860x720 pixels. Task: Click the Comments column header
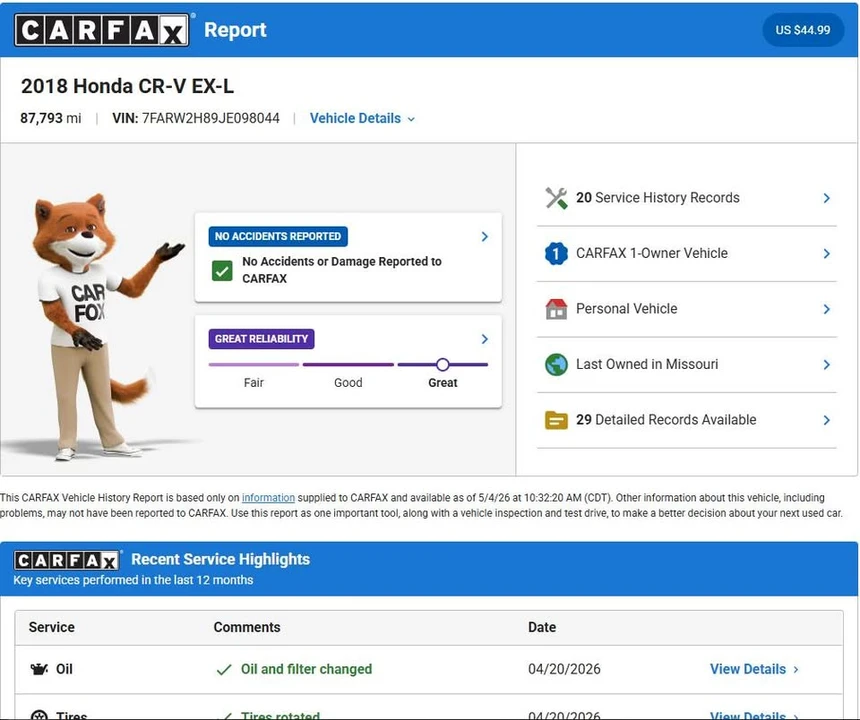tap(247, 627)
